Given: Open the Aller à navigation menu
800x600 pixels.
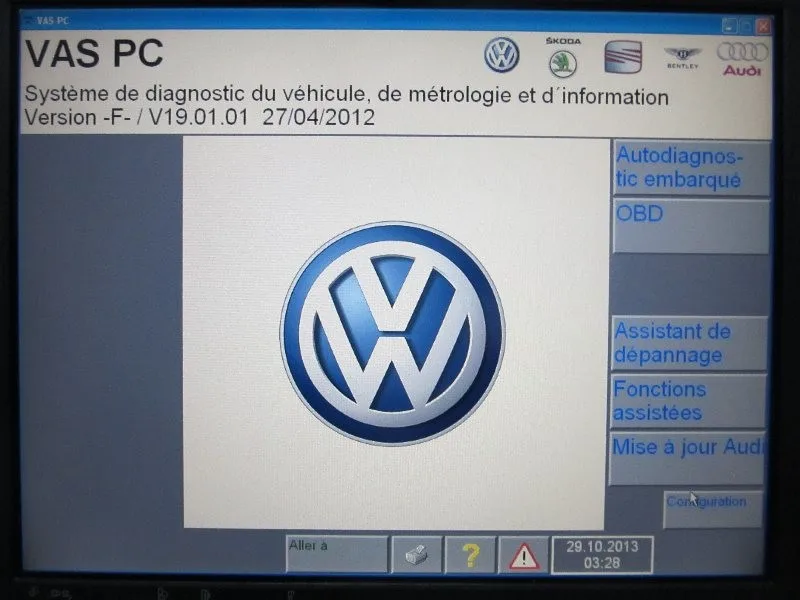Looking at the screenshot, I should tap(337, 554).
